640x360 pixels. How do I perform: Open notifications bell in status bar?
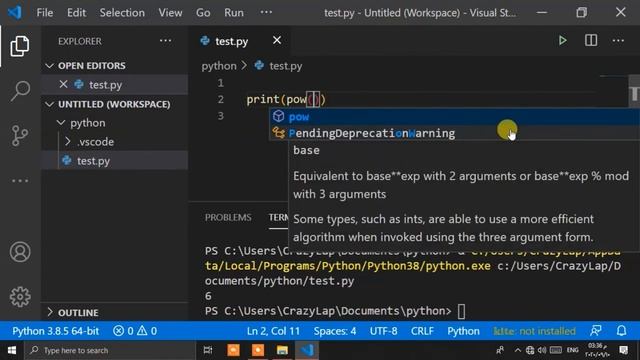coord(621,331)
